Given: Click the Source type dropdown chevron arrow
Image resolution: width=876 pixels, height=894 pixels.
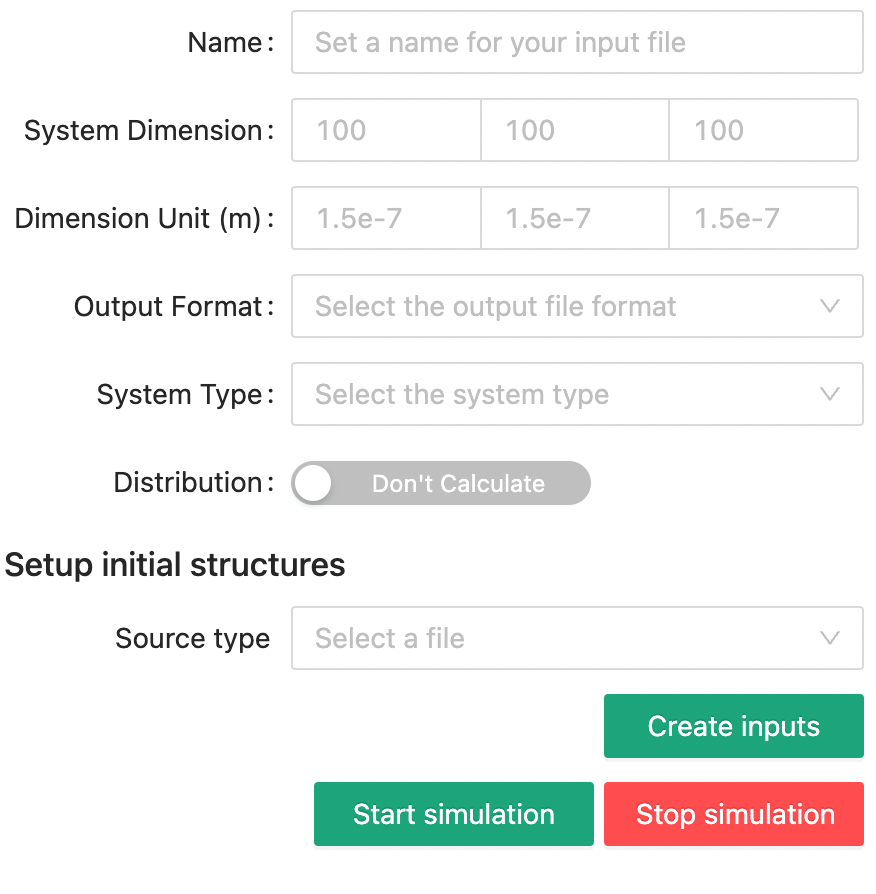Looking at the screenshot, I should 830,638.
